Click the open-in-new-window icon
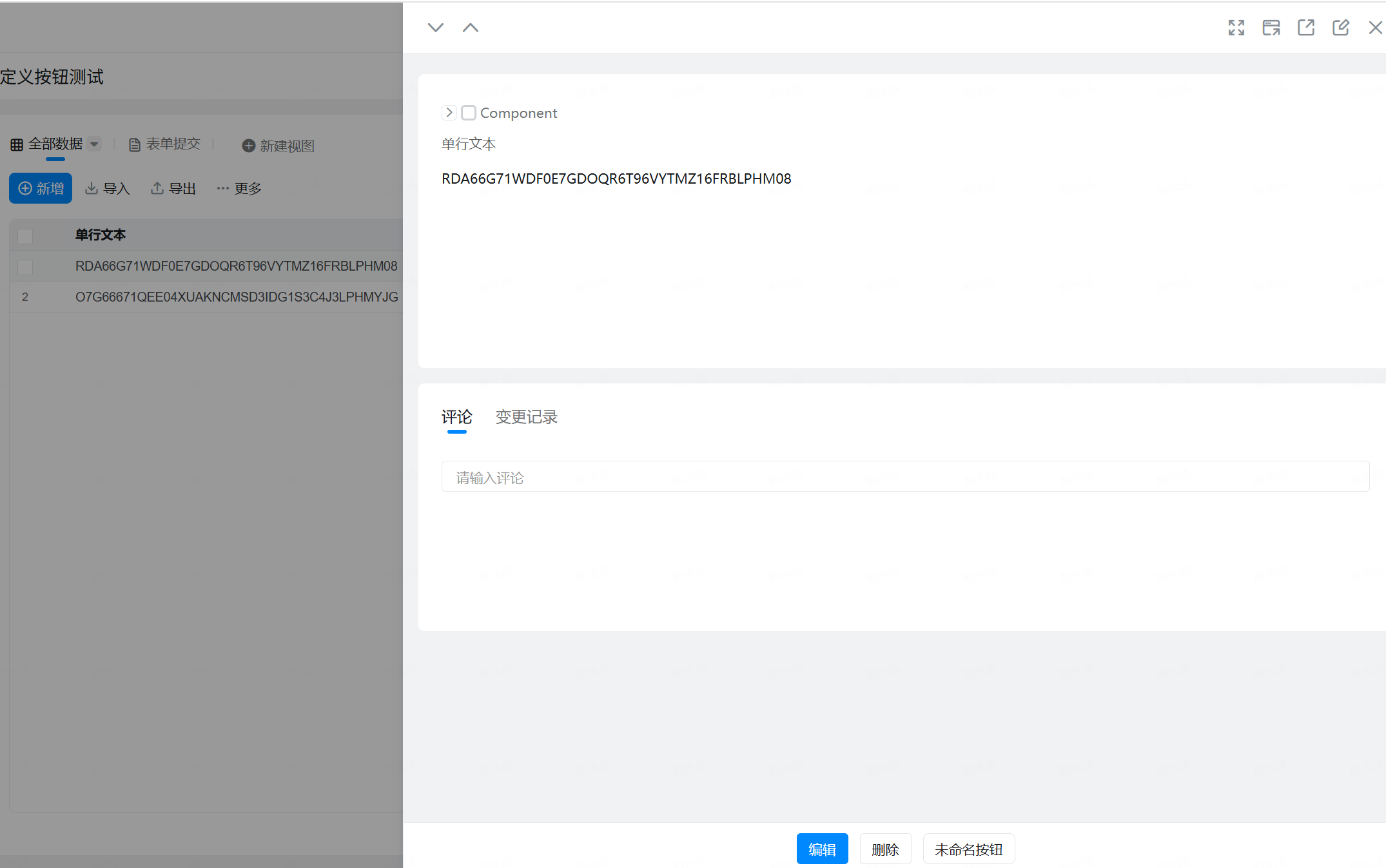The image size is (1386, 868). [x=1305, y=28]
